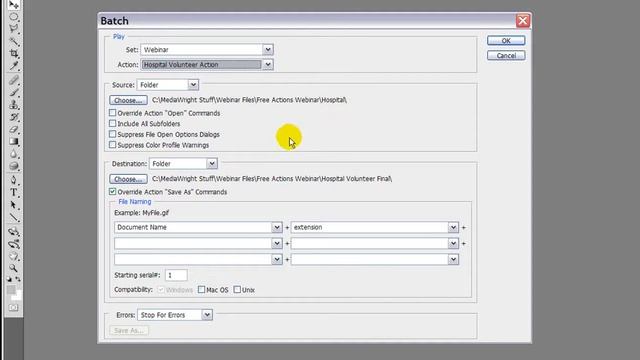Screen dimensions: 640x360
Task: Select the Elliptical Marquee tool
Action: point(14,17)
